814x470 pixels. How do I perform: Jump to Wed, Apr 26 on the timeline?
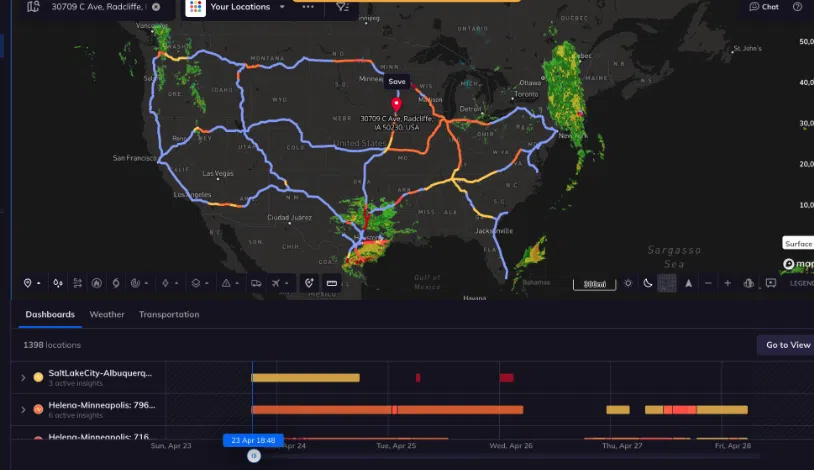point(511,446)
